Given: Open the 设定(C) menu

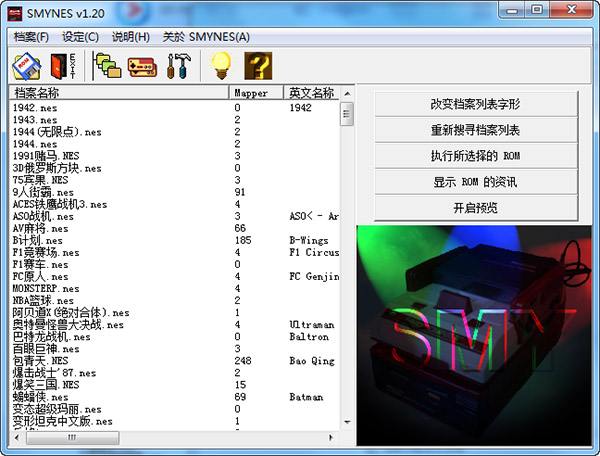Looking at the screenshot, I should (x=80, y=37).
